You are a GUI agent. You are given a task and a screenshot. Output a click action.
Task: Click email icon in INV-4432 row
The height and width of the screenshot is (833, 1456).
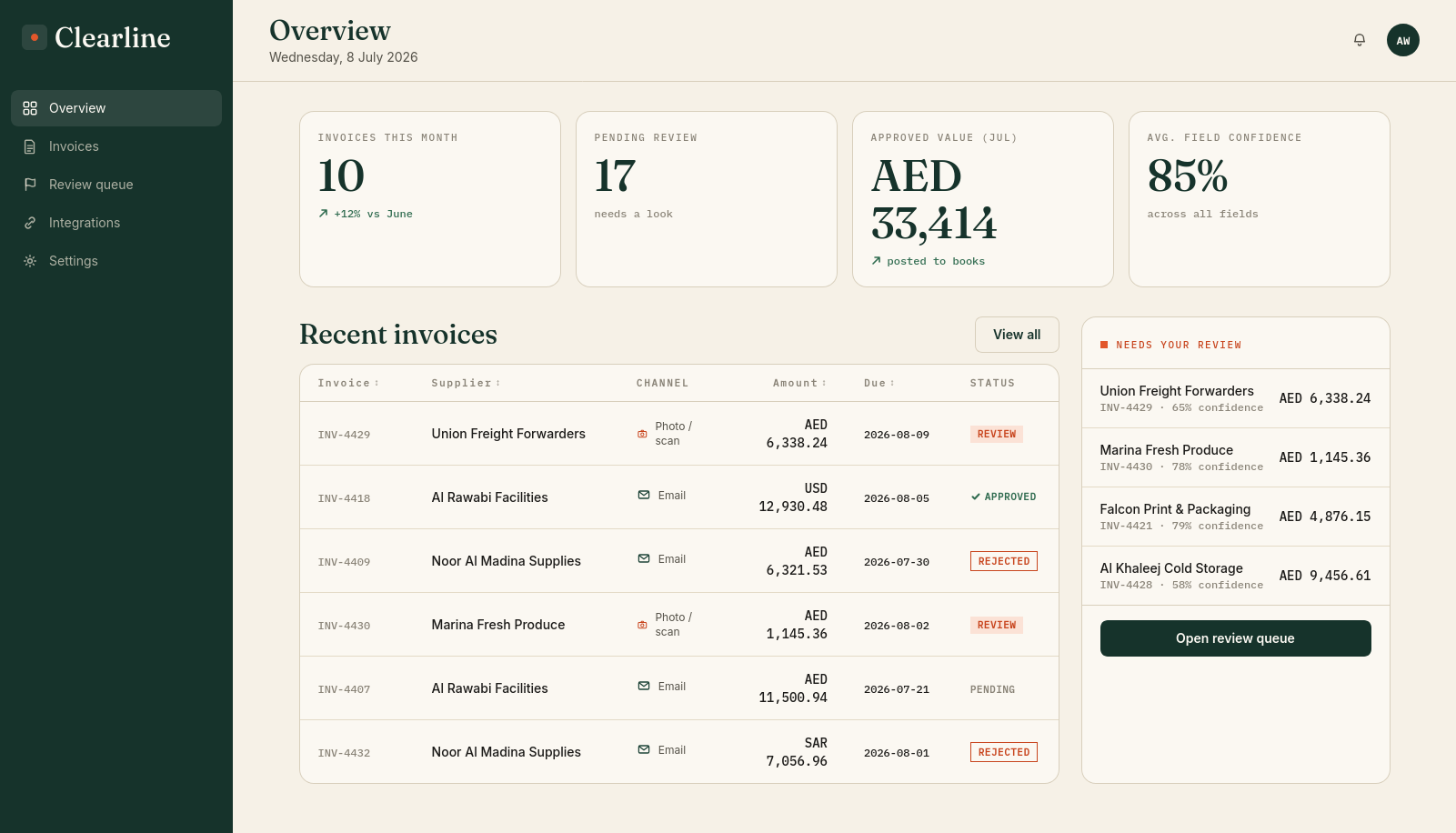tap(644, 750)
